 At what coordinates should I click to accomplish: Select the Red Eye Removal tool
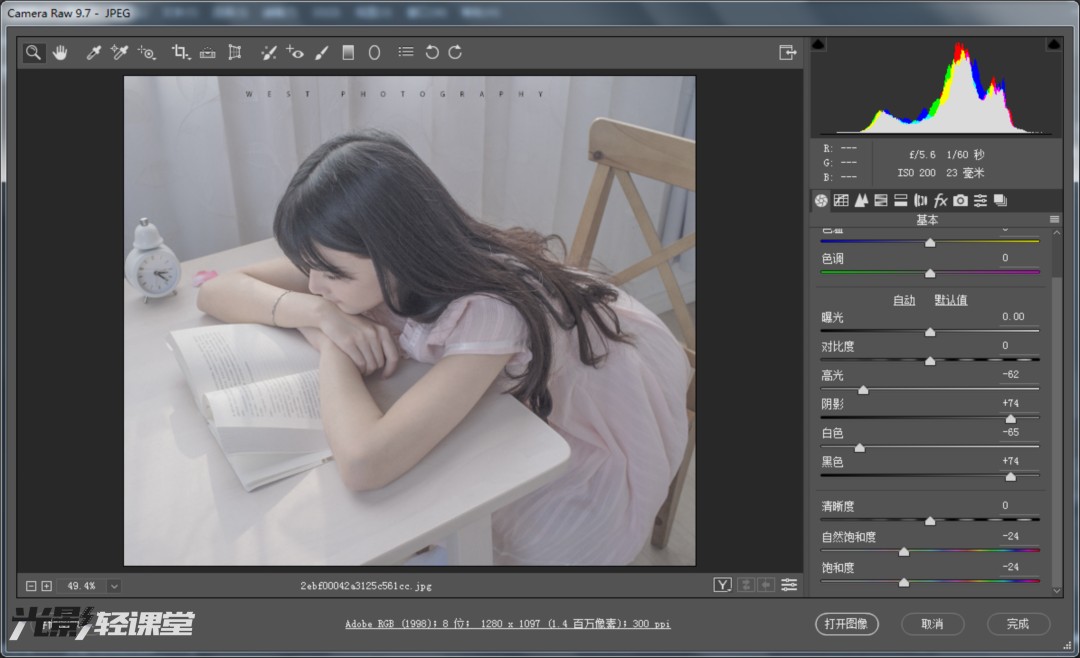click(295, 53)
